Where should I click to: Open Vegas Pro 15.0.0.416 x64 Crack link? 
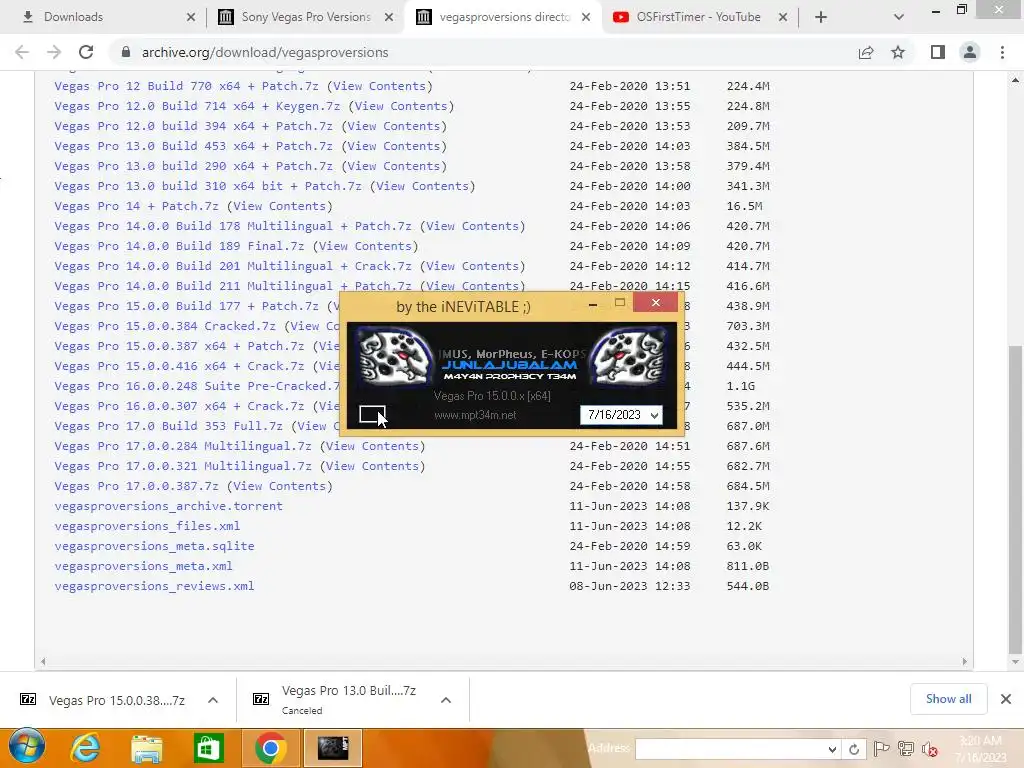click(179, 366)
